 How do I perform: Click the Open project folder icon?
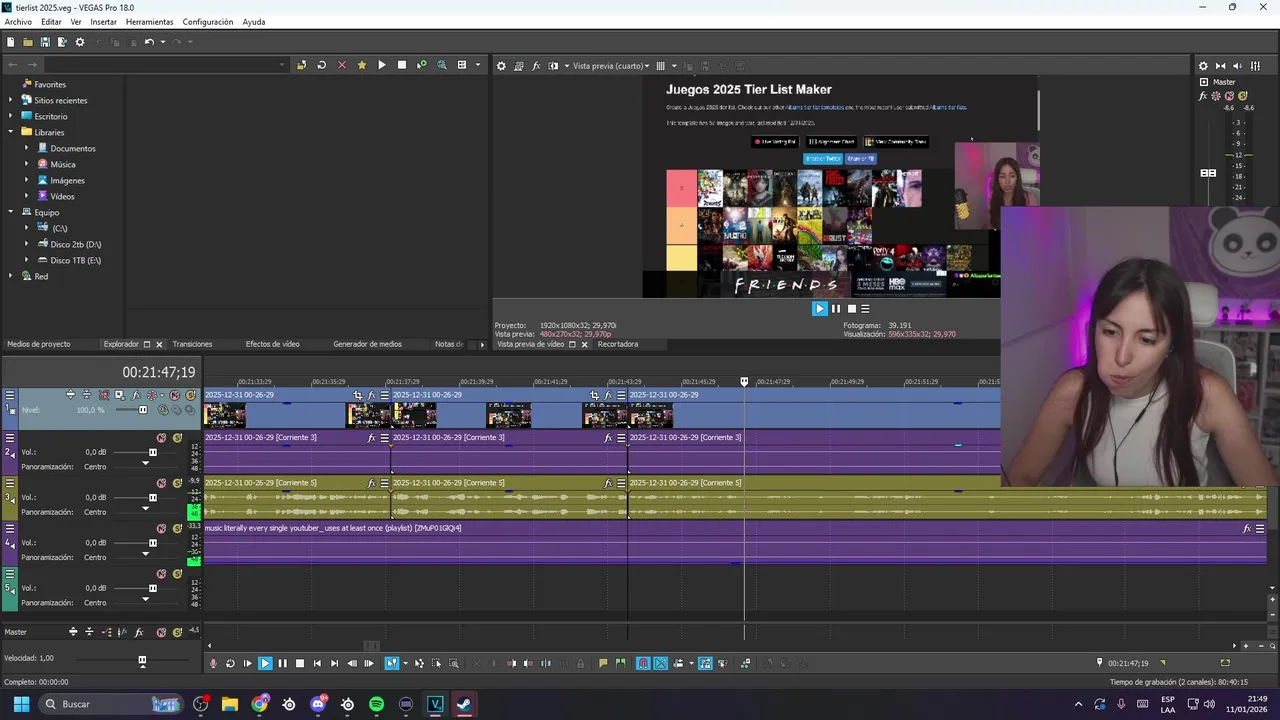point(28,42)
